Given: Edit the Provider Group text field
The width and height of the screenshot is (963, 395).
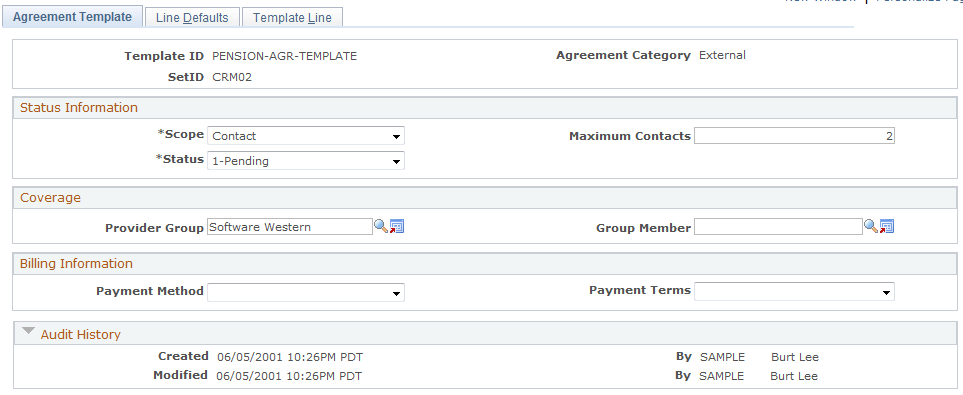Looking at the screenshot, I should click(290, 227).
